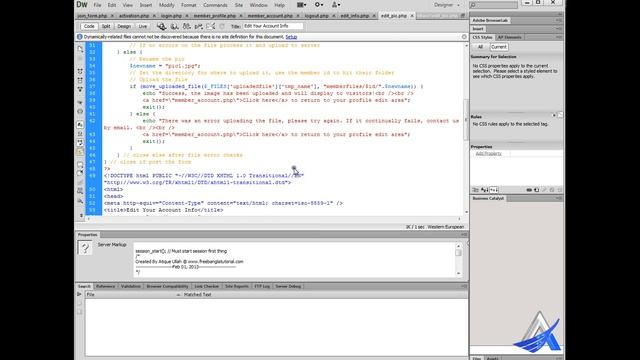
Task: Expand the Adobe BrowserLab panel
Action: point(490,20)
